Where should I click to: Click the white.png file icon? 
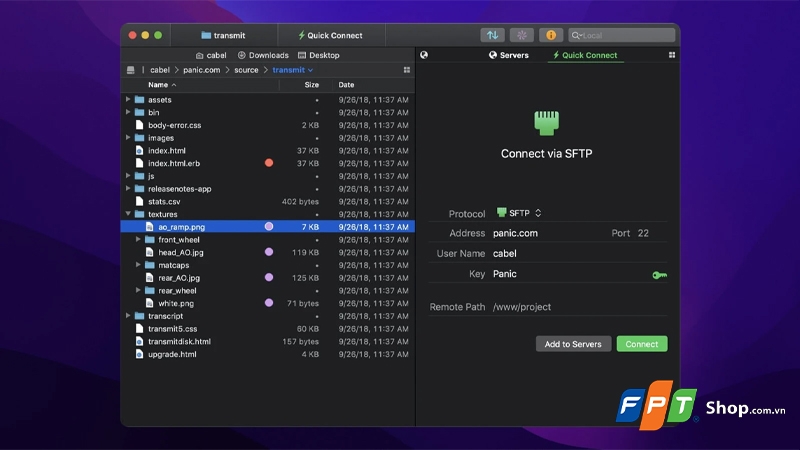[149, 303]
